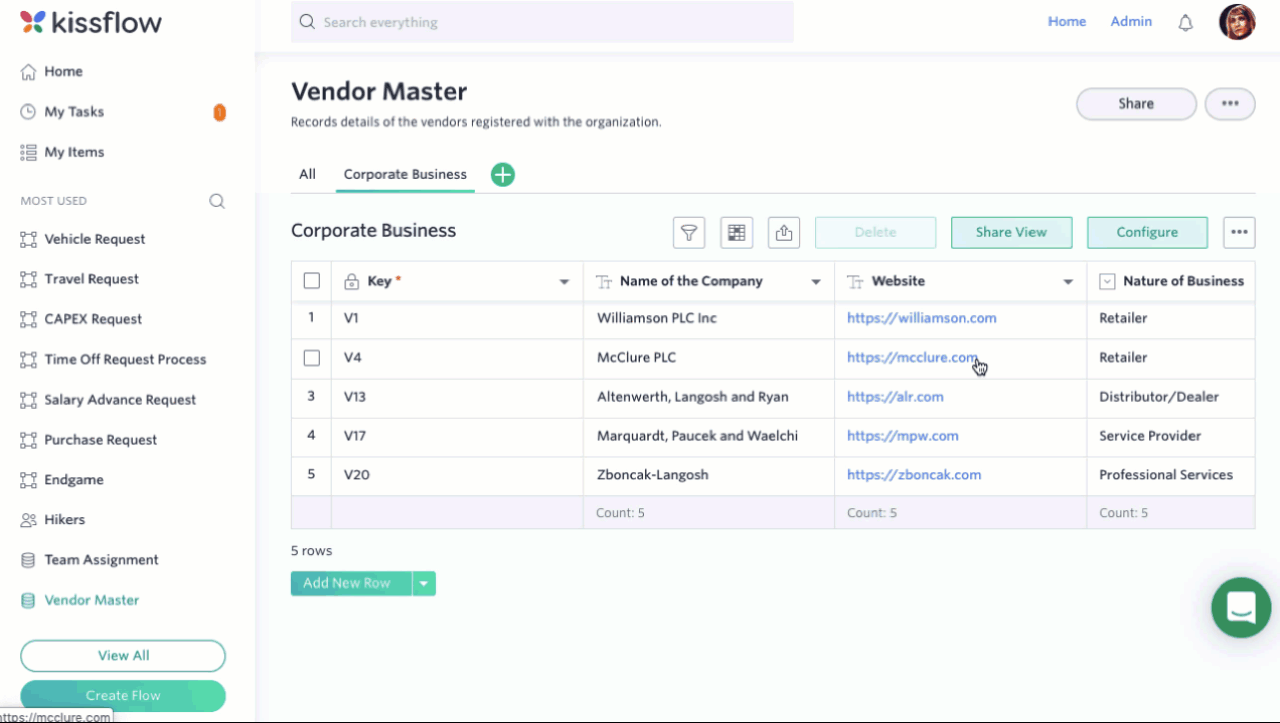Click the My Items list icon

28,152
